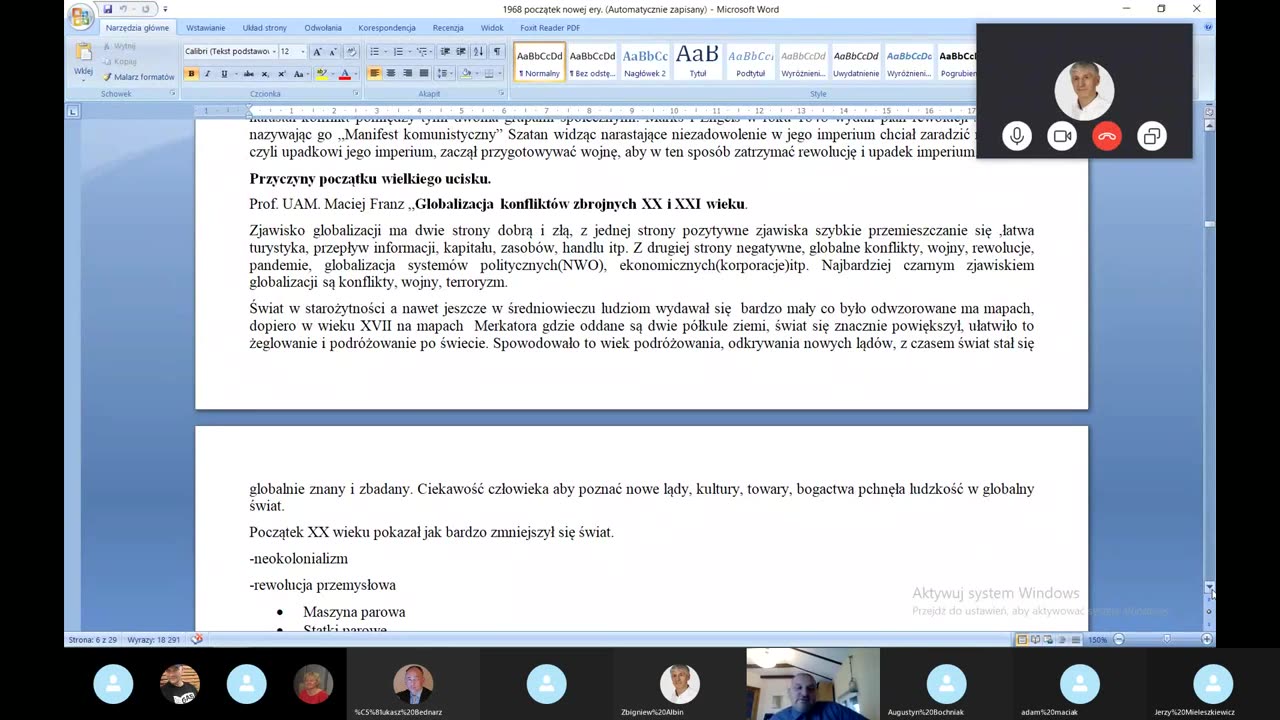Shrink font size with smaller A icon

(x=334, y=51)
